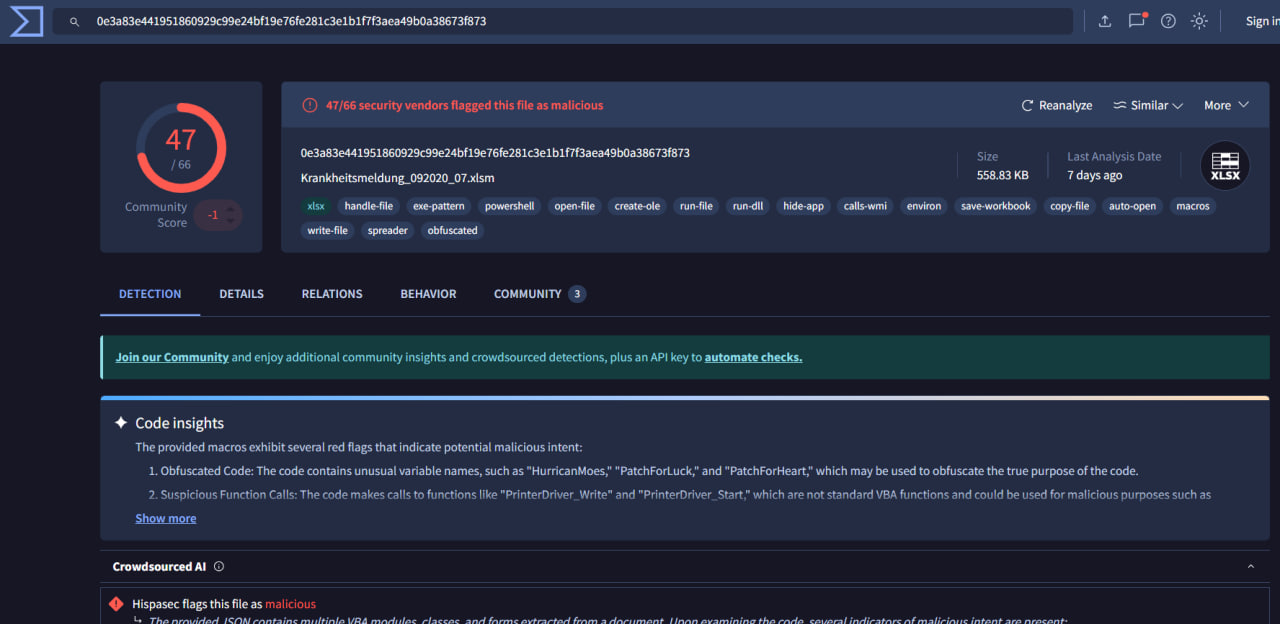Click the Show more link
1280x624 pixels.
[x=166, y=518]
